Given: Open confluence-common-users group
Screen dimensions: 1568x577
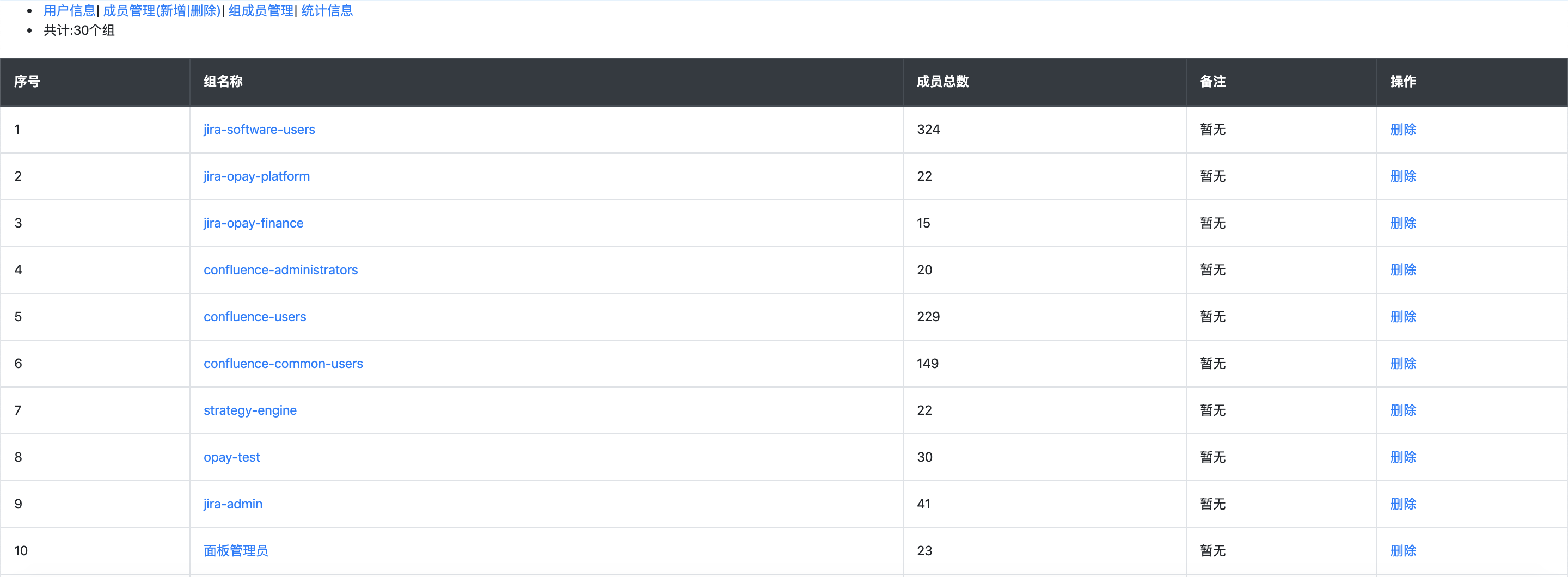Looking at the screenshot, I should tap(283, 364).
